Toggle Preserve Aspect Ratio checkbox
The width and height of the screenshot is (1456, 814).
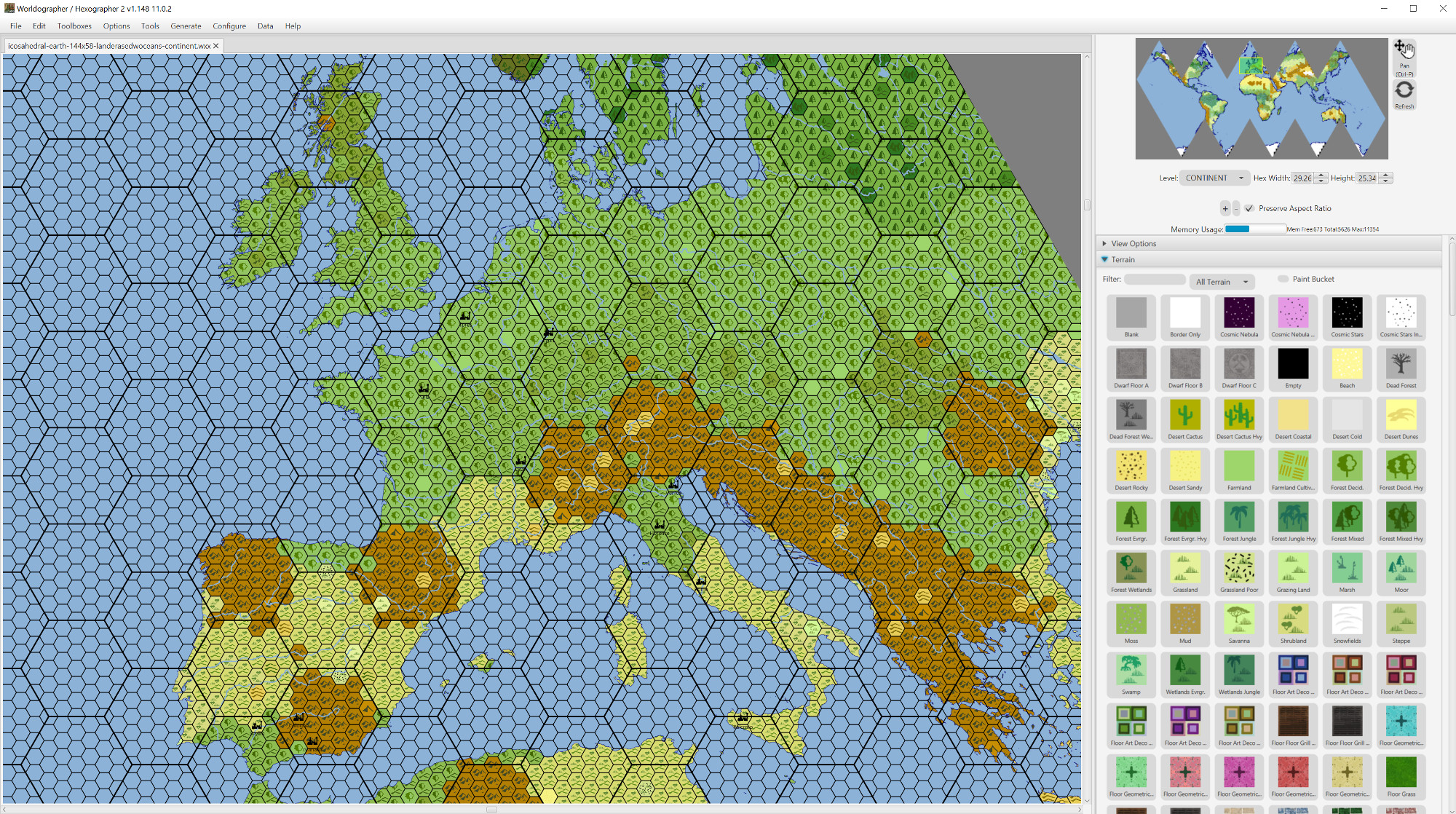1249,208
